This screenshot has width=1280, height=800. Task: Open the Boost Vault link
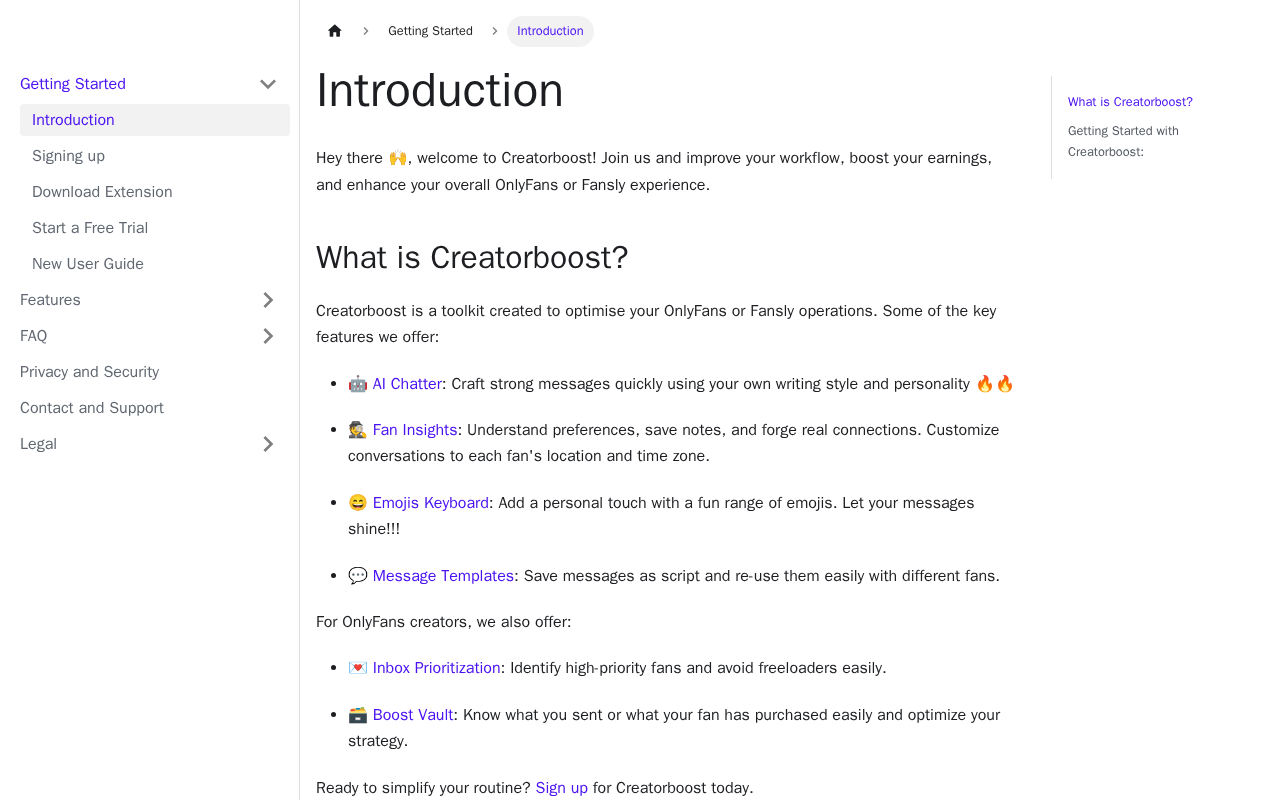[413, 715]
